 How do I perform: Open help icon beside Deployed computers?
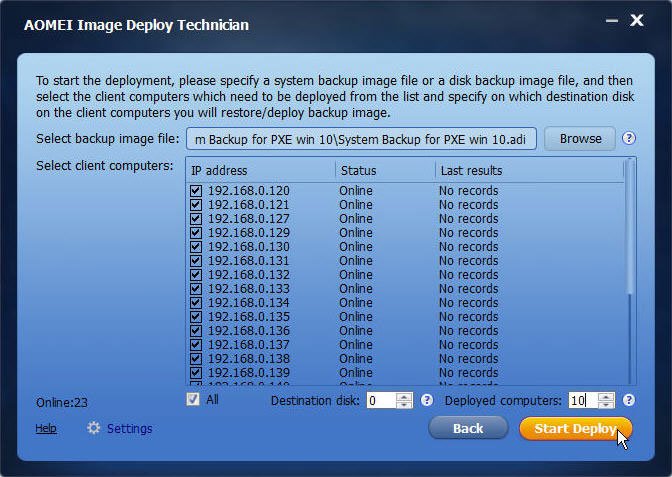point(628,400)
